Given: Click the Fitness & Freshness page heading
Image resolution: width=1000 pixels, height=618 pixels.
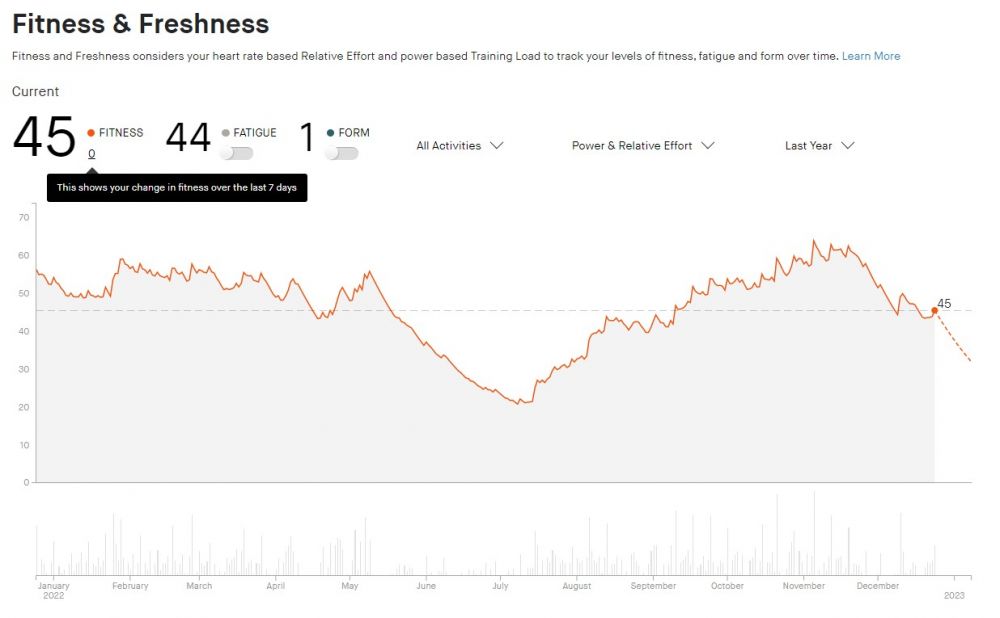Looking at the screenshot, I should click(141, 24).
